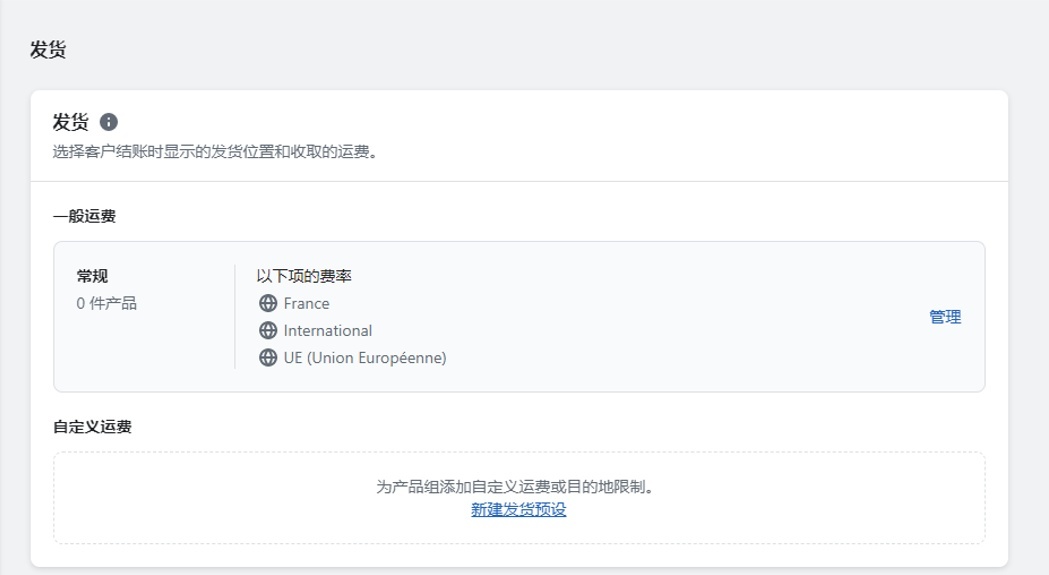This screenshot has height=575, width=1049.
Task: Click the 发货 card title next to info icon
Action: 70,122
